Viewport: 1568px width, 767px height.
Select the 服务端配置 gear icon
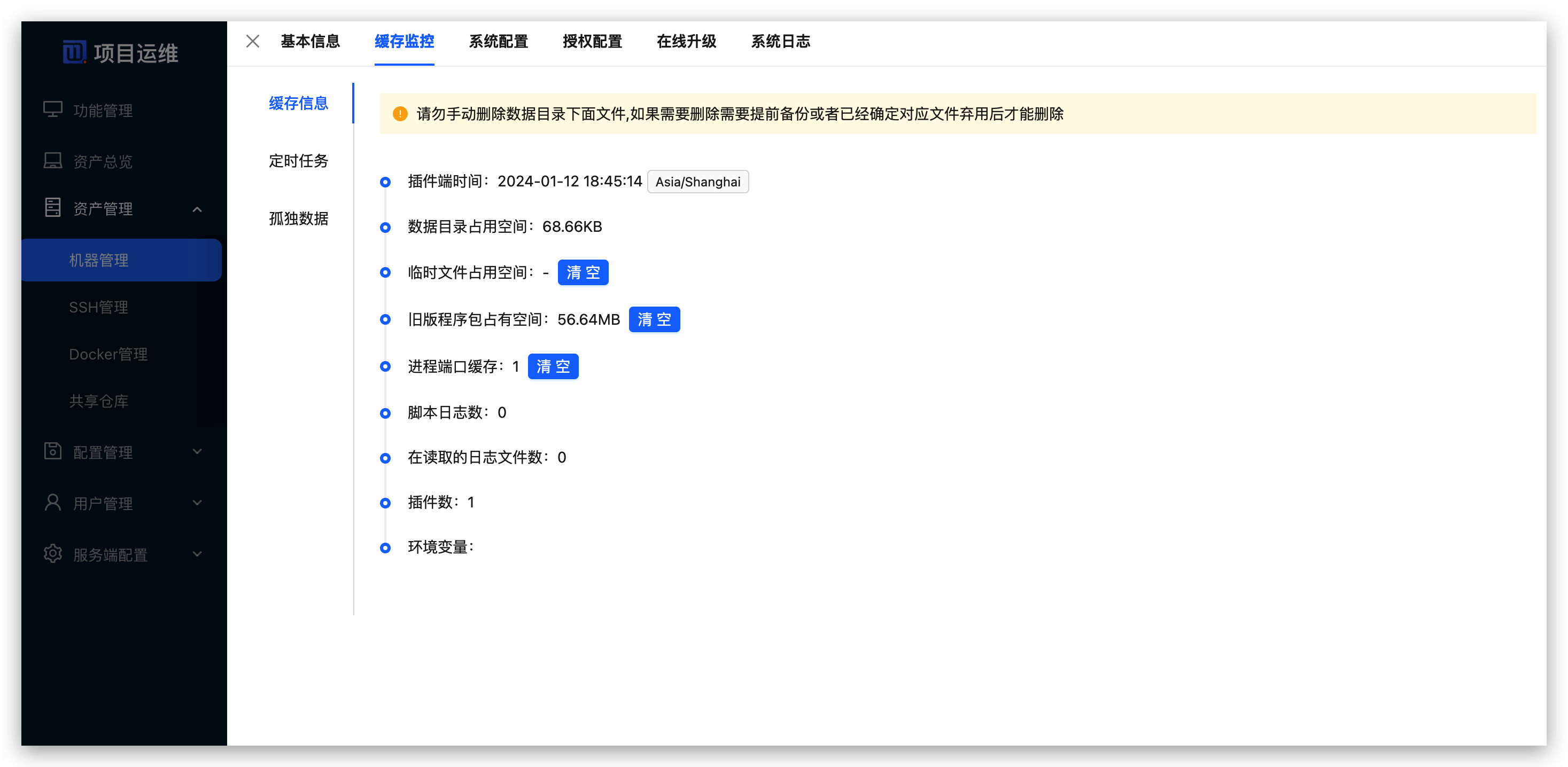53,553
